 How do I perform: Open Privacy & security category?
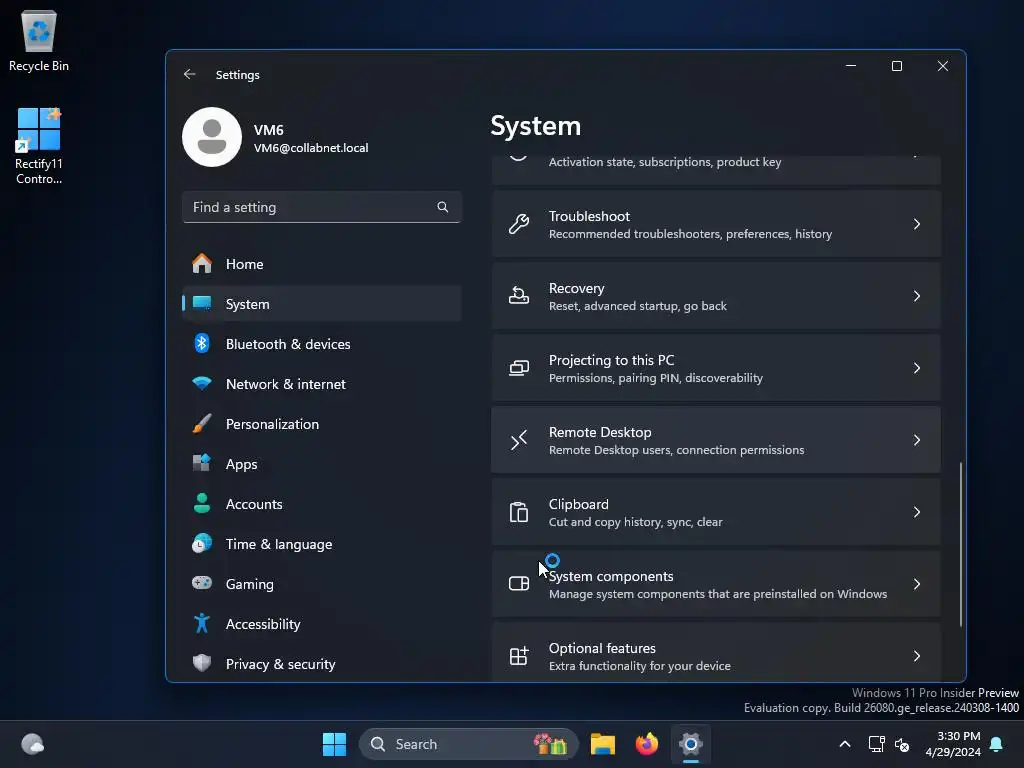(321, 664)
